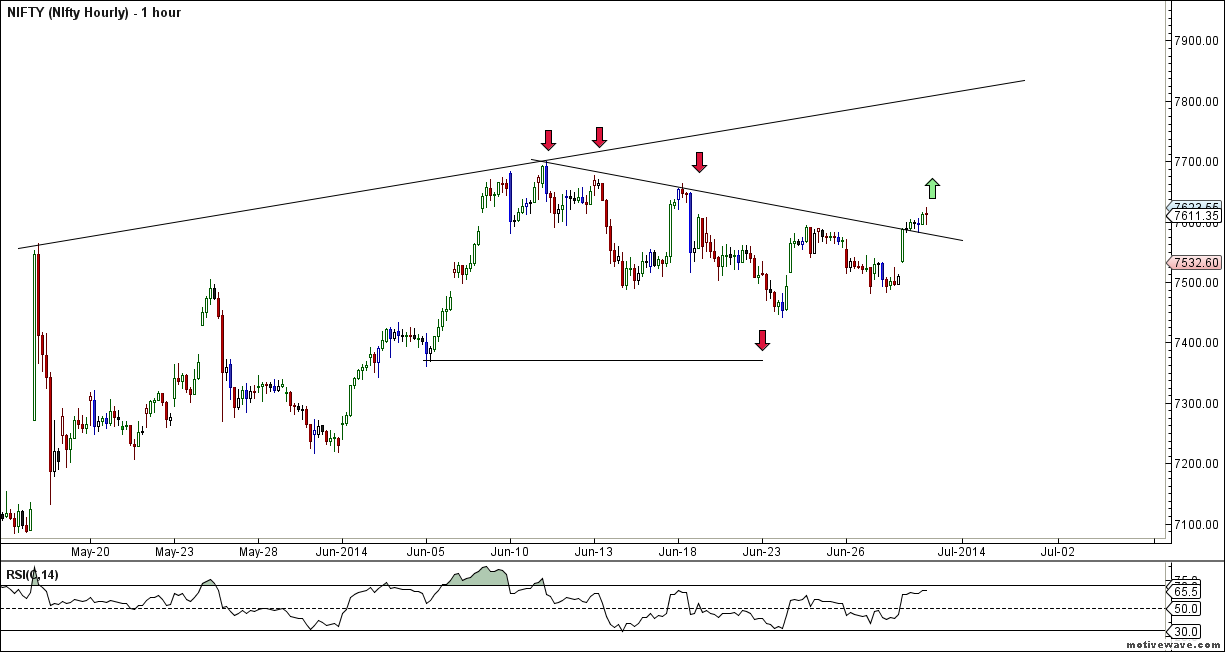Image resolution: width=1225 pixels, height=652 pixels.
Task: Click the red arrow above the Jun-13 candles
Action: click(x=599, y=137)
